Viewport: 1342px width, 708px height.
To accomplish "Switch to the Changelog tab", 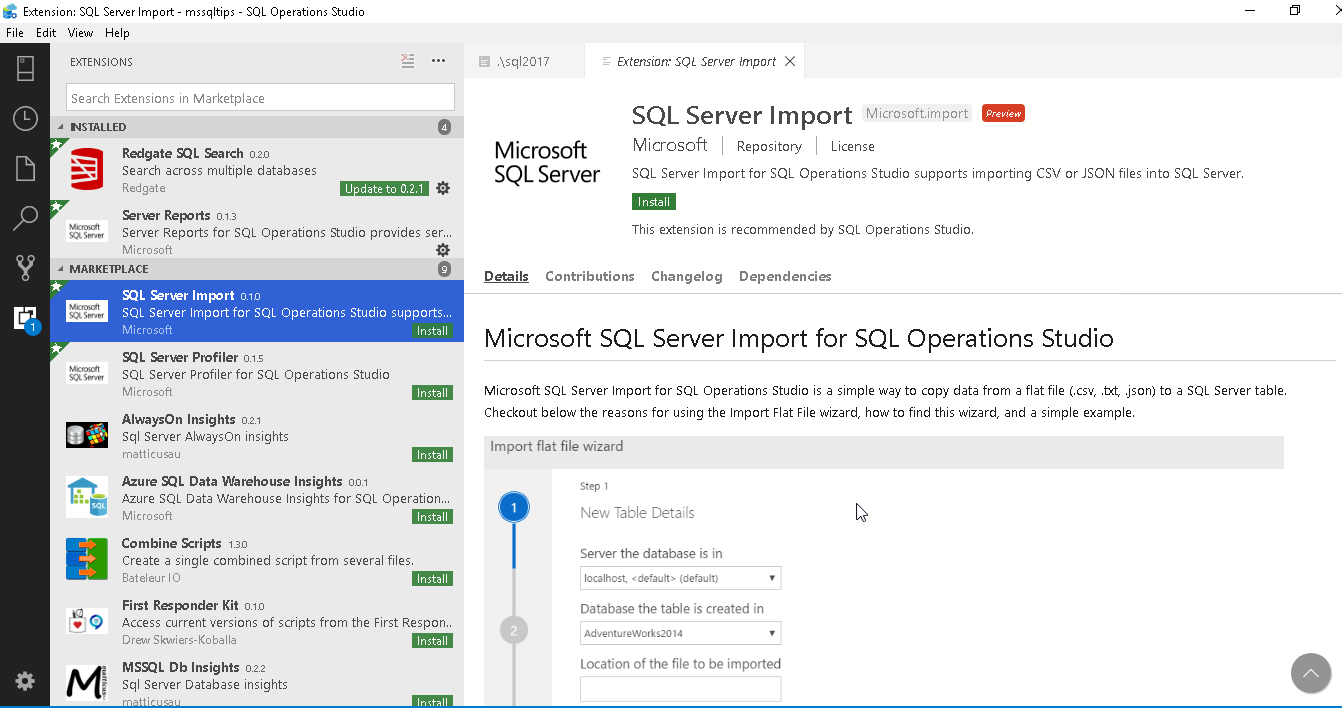I will click(686, 276).
